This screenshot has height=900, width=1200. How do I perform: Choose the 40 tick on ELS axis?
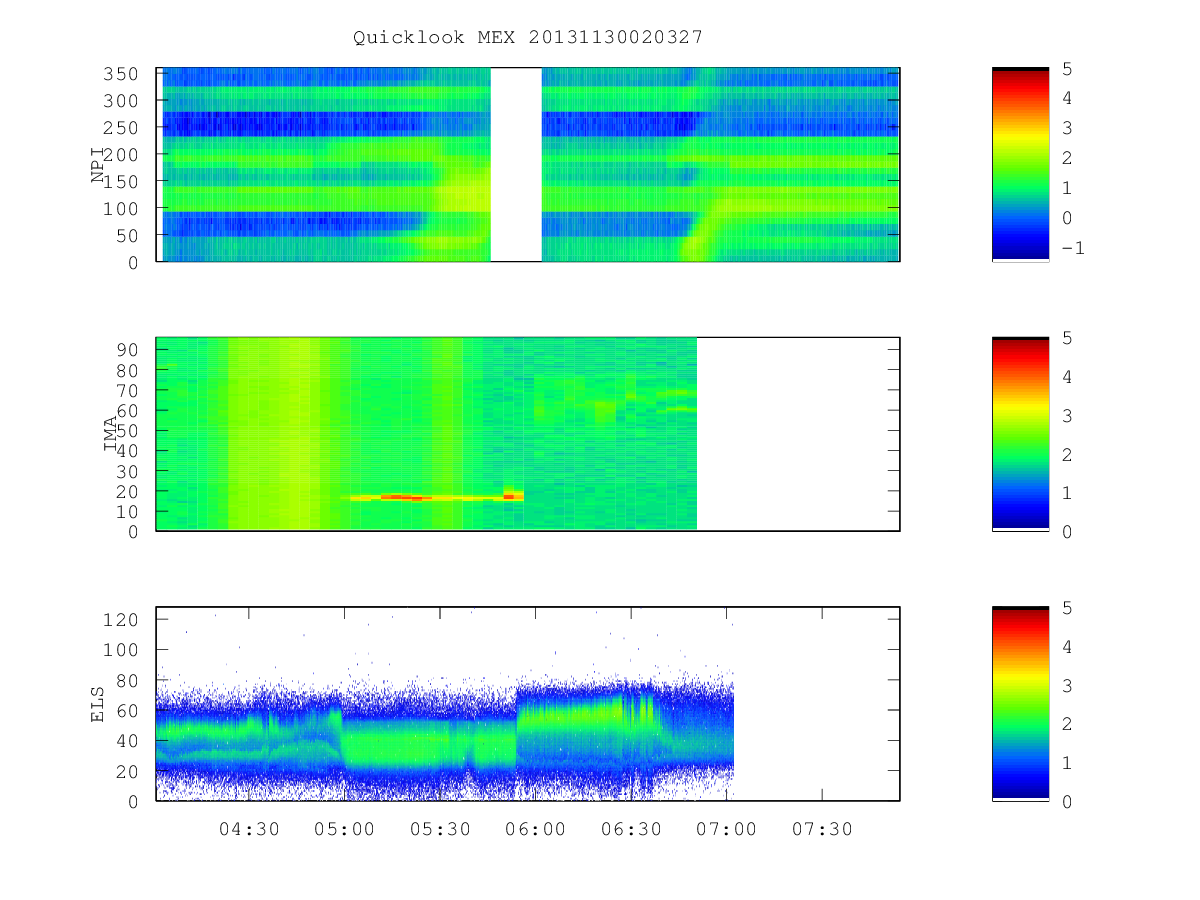click(127, 741)
